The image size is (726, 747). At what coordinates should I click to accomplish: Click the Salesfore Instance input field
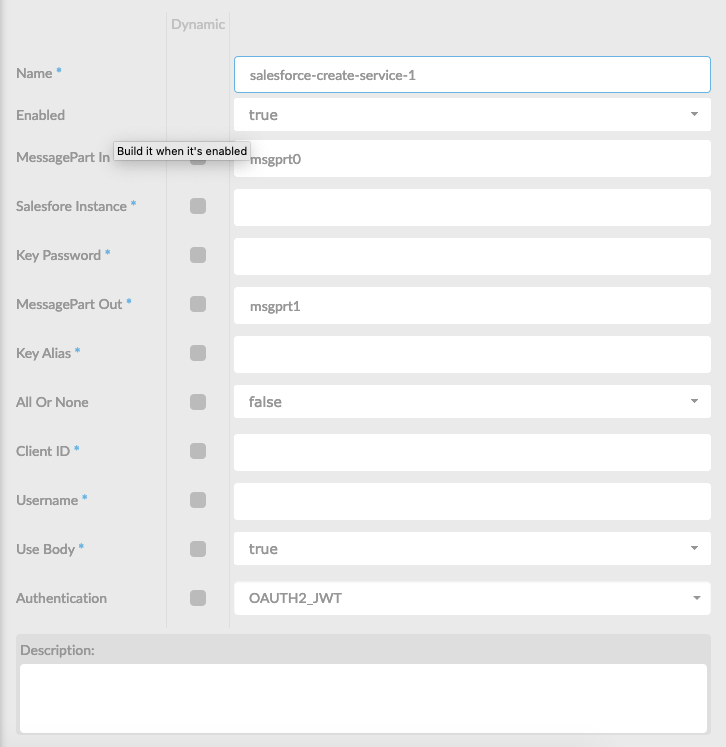(472, 208)
